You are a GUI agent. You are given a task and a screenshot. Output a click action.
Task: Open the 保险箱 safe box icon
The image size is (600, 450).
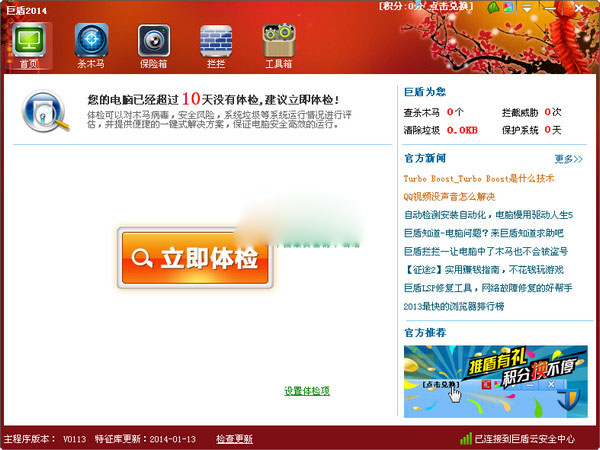tap(154, 44)
